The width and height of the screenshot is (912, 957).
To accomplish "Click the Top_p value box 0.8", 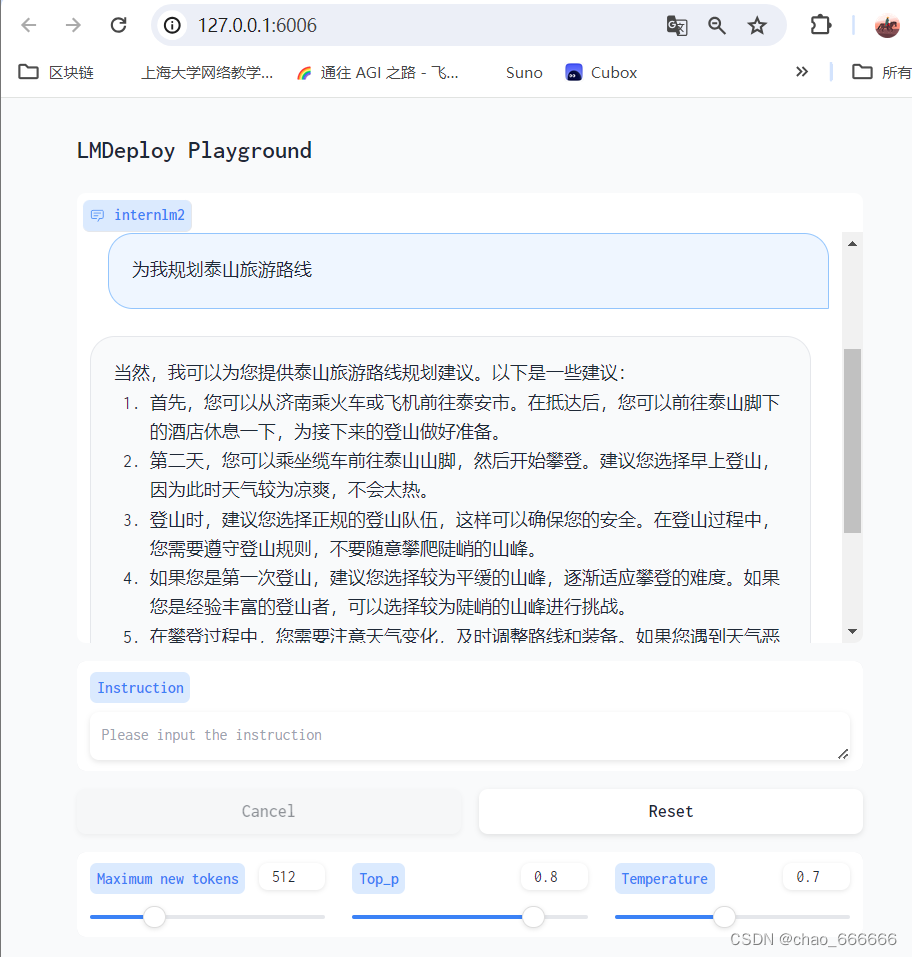I will (554, 877).
